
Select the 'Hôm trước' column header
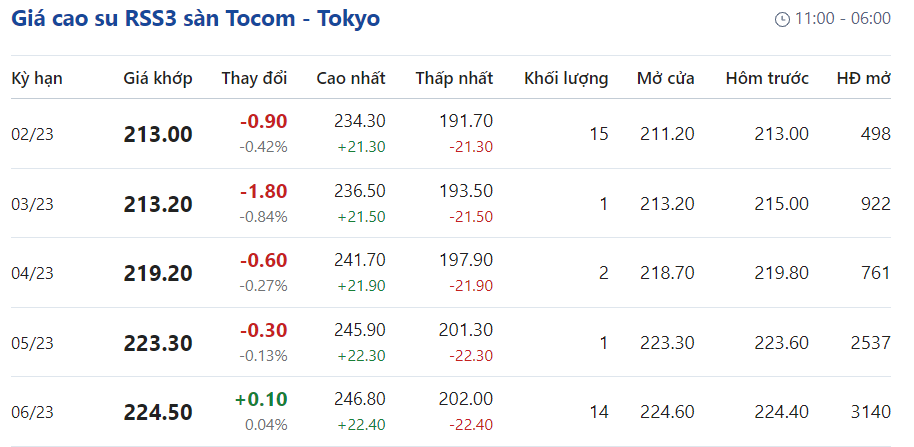click(x=767, y=78)
